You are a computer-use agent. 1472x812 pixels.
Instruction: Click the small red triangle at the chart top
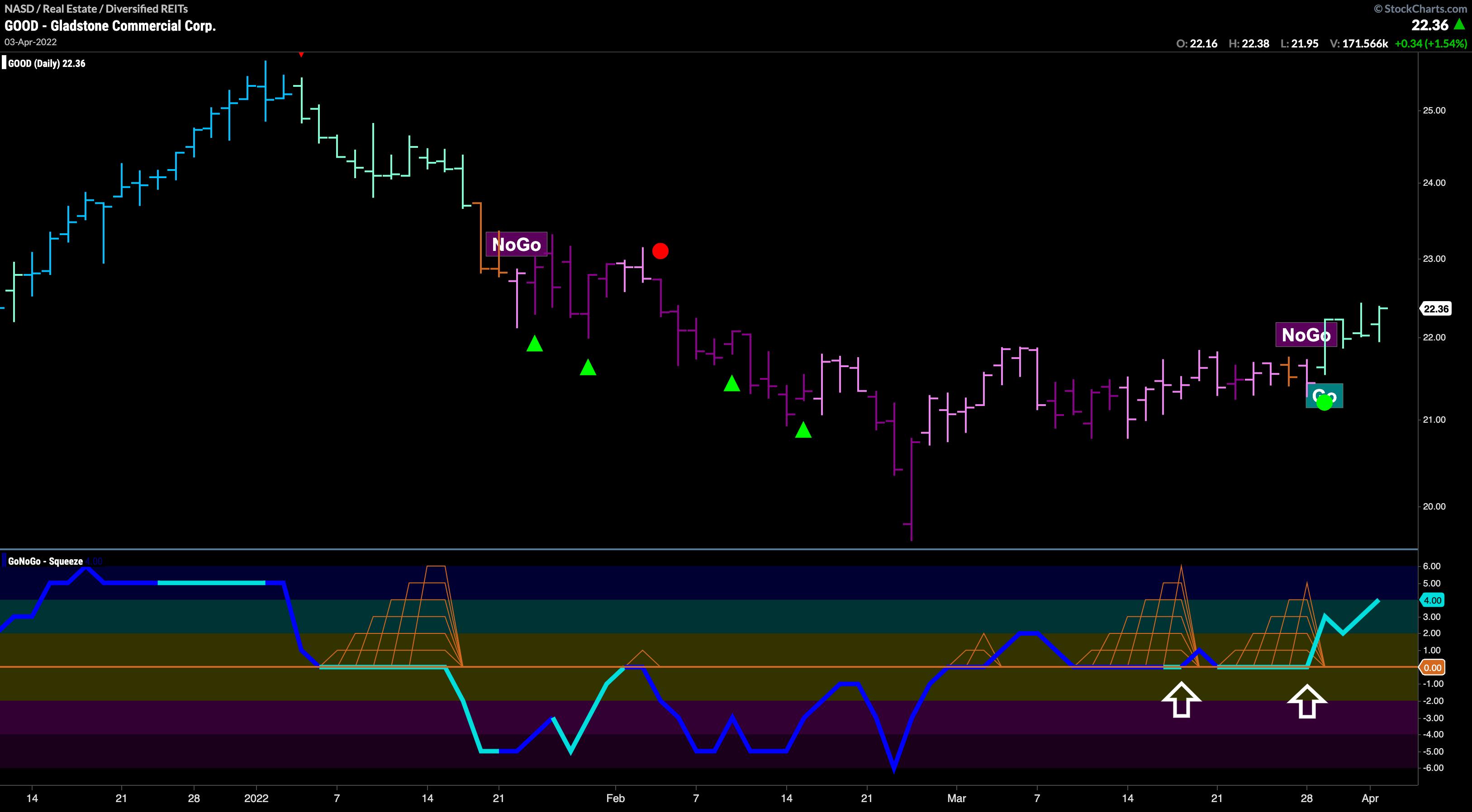[301, 55]
